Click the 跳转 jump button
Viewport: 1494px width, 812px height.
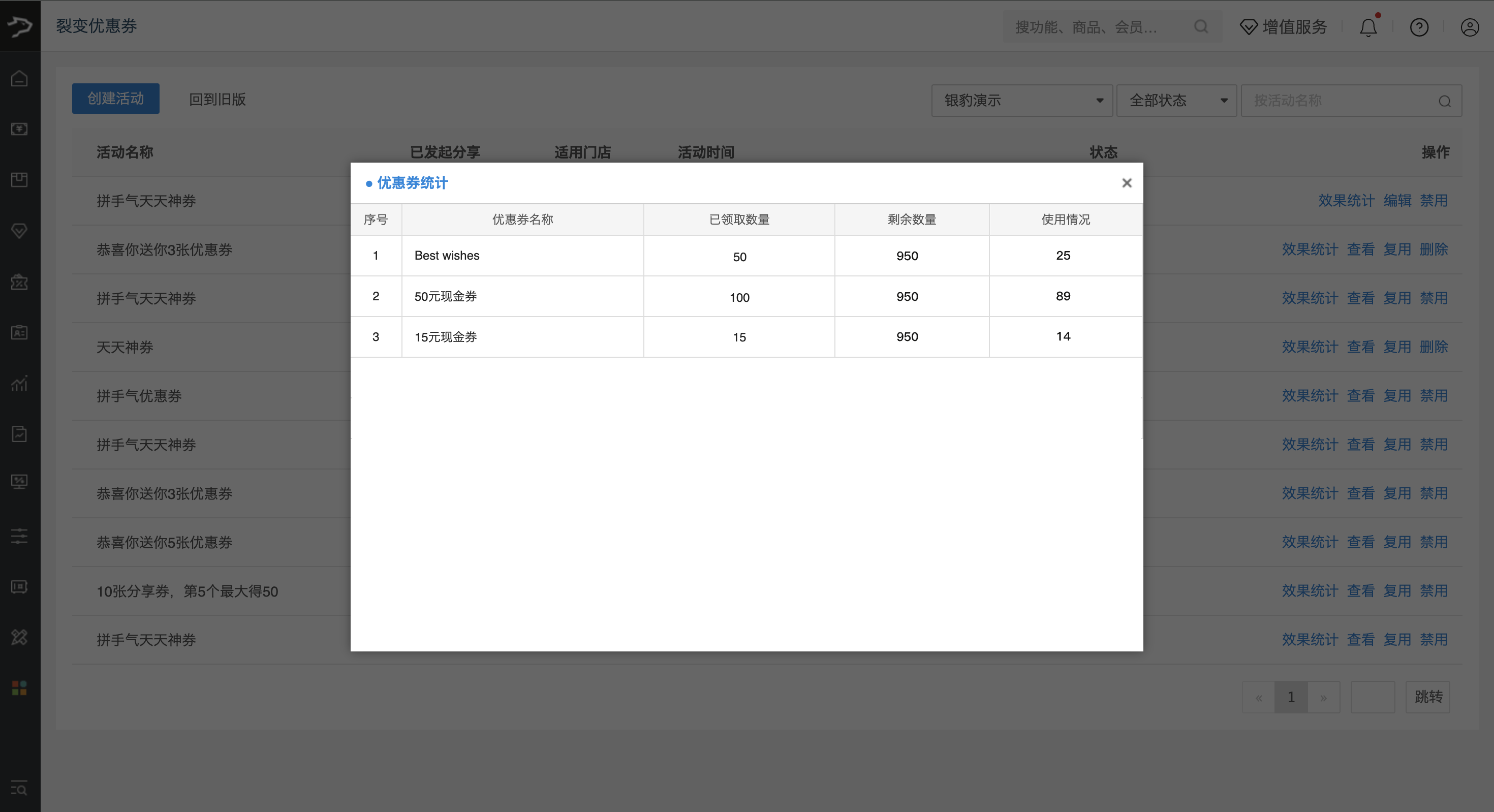coord(1428,697)
